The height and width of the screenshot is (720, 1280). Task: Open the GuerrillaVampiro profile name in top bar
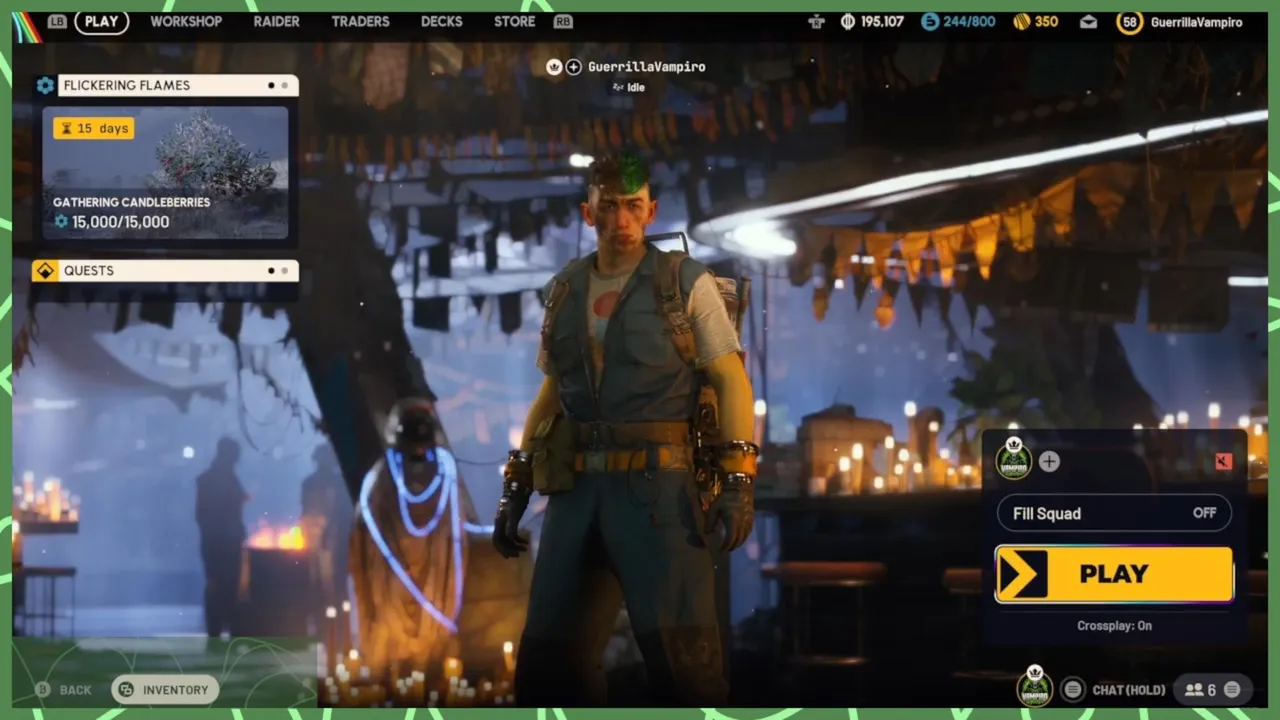coord(1196,22)
